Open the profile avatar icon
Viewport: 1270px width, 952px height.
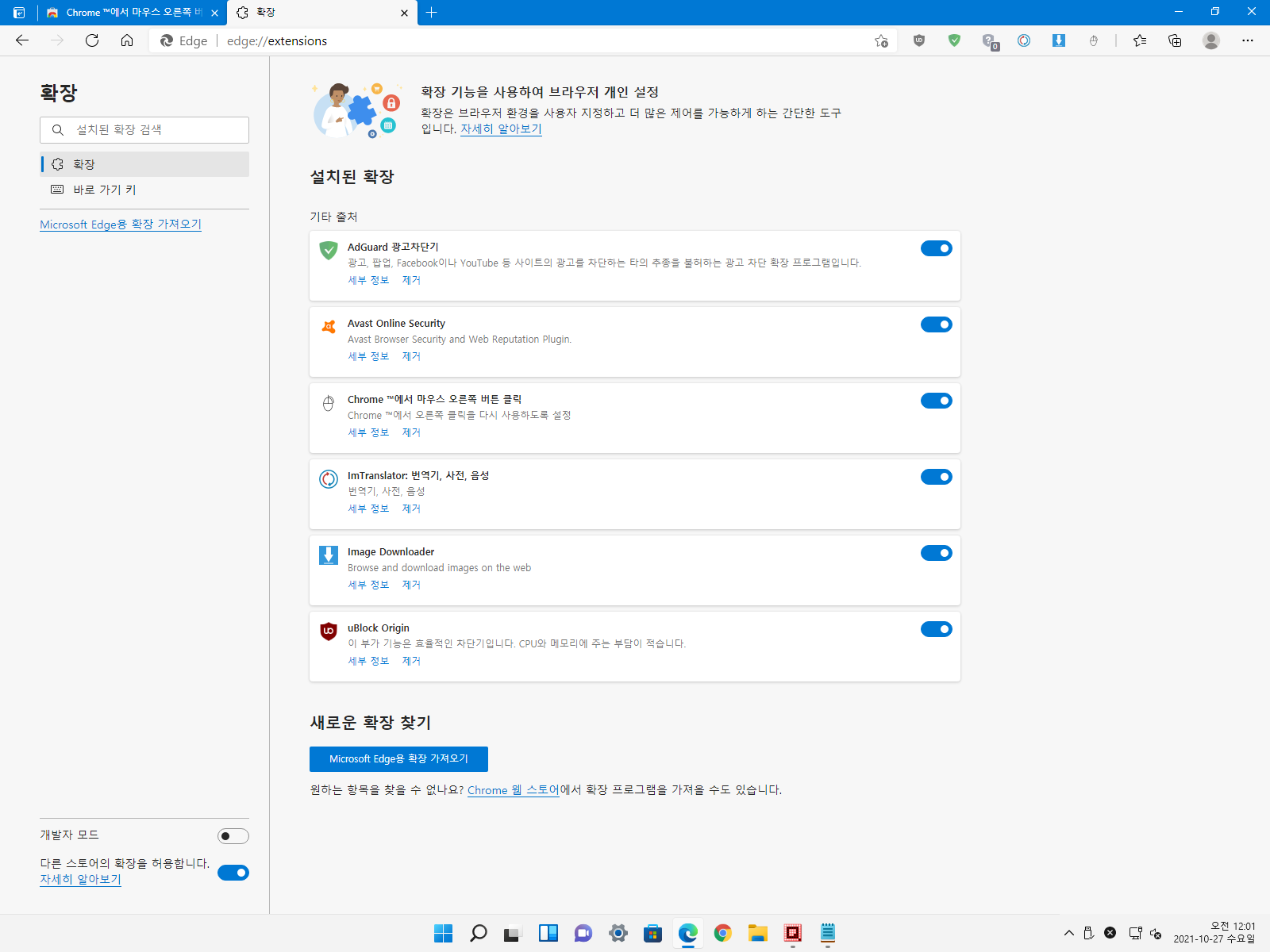click(1211, 40)
